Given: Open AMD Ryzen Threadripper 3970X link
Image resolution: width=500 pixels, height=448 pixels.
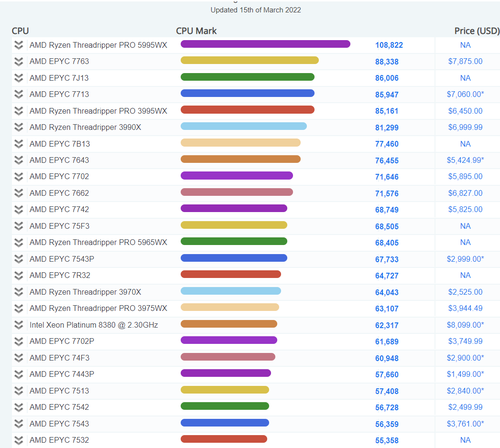Looking at the screenshot, I should (x=85, y=292).
